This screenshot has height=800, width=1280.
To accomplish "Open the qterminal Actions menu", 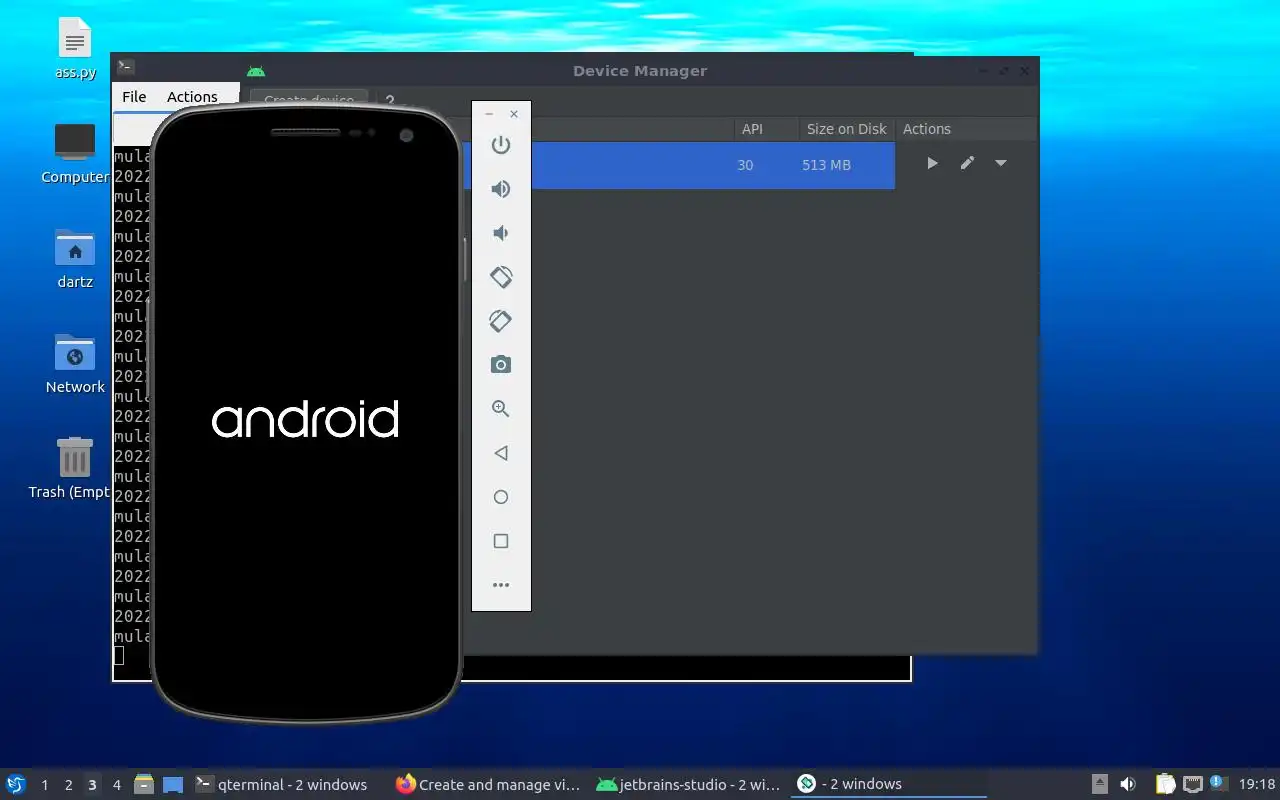I will coord(192,97).
